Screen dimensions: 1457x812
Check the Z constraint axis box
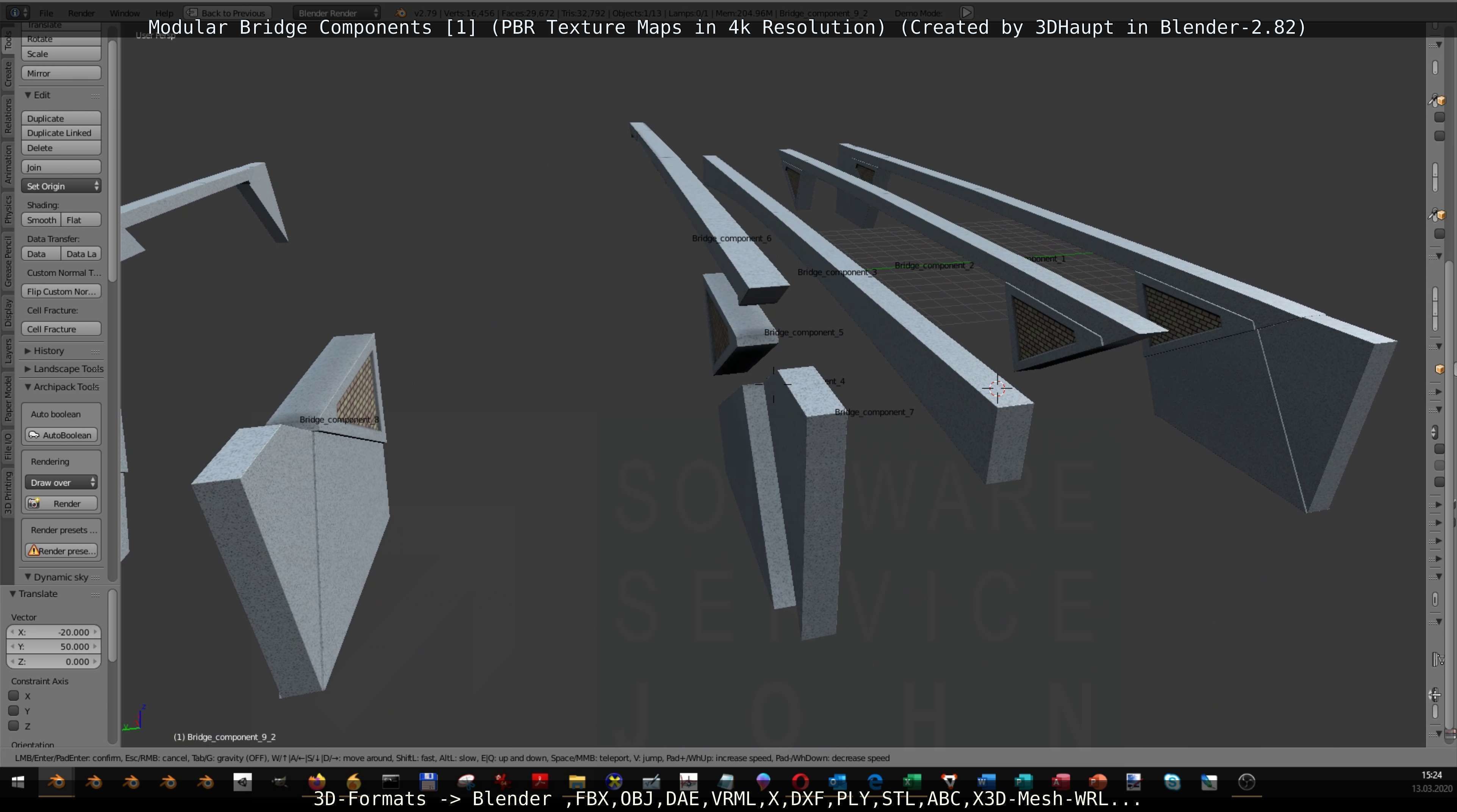click(x=14, y=726)
